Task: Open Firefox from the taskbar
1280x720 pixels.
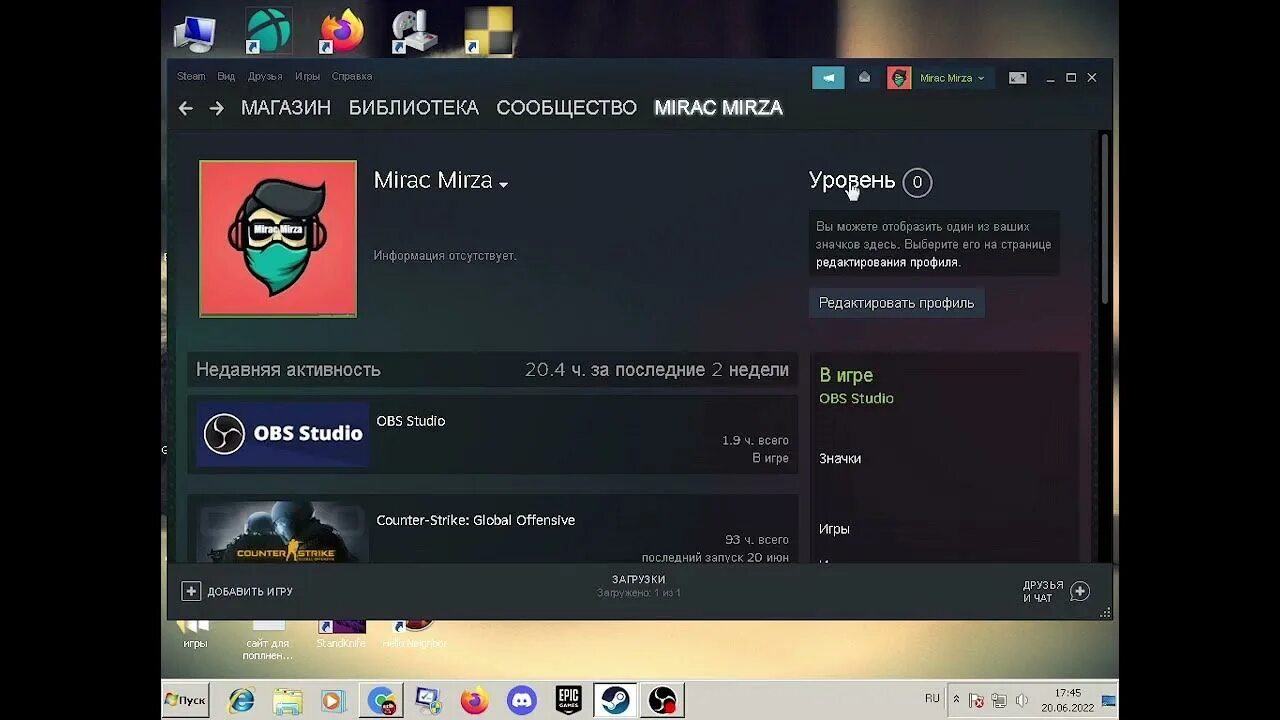Action: coord(474,700)
